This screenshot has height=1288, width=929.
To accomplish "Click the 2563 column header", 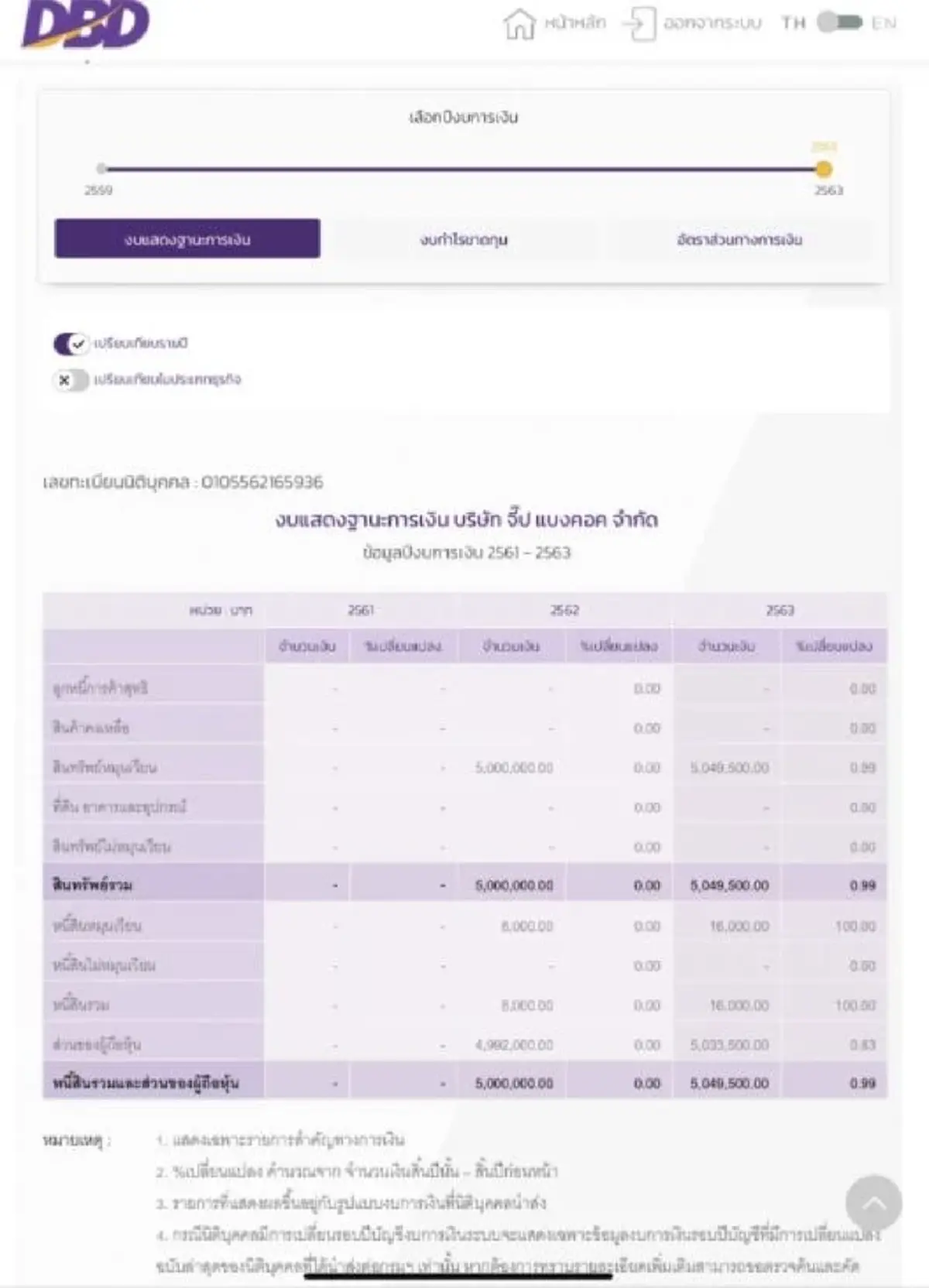I will (780, 611).
